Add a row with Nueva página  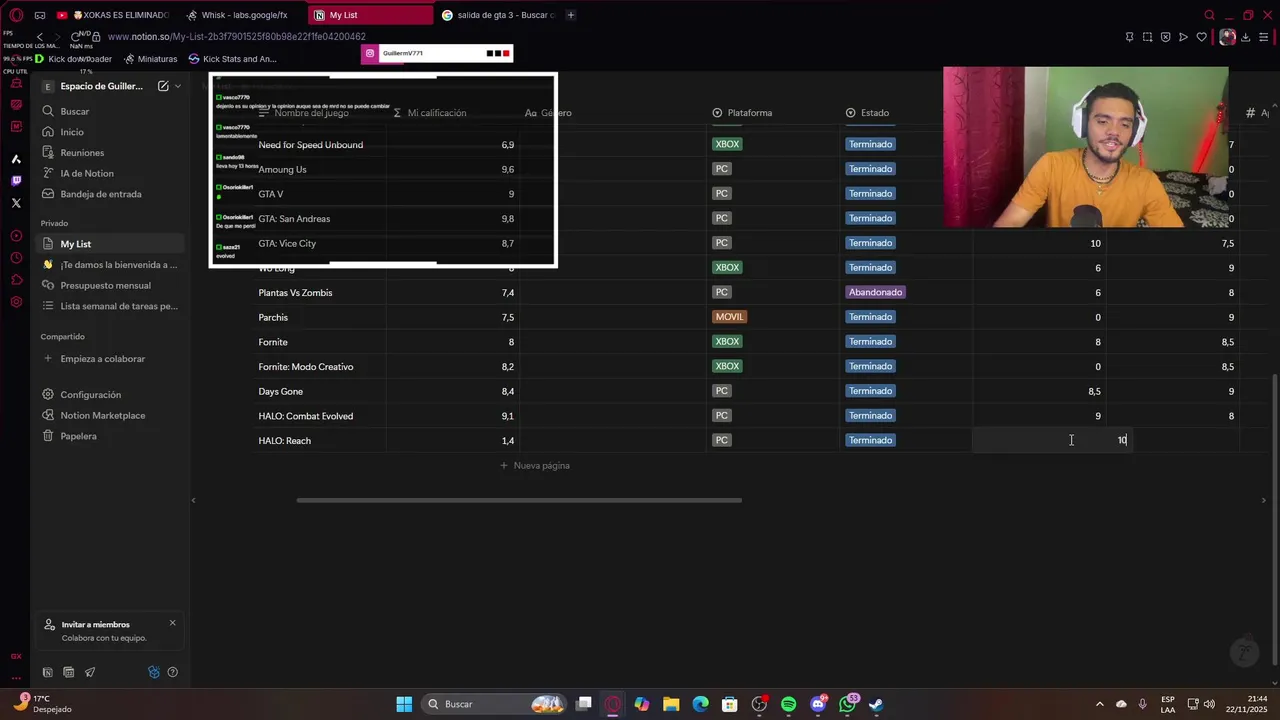[535, 466]
